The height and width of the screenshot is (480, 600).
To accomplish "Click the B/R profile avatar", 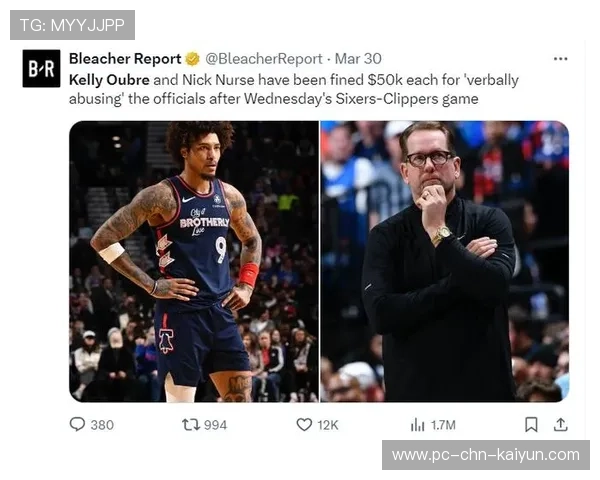I will 41,69.
